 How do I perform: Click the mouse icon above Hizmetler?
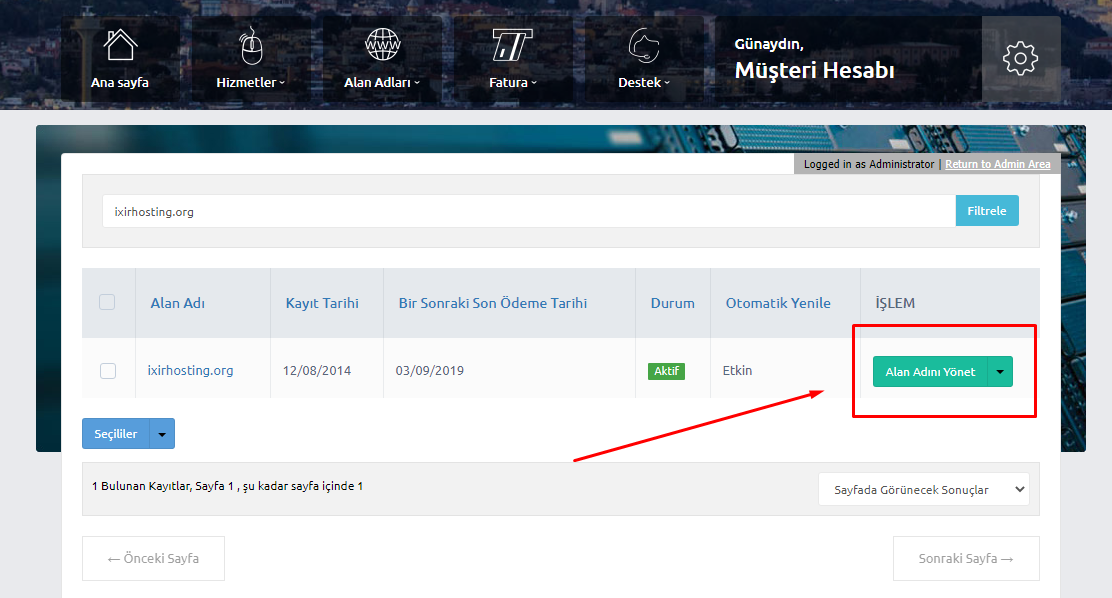(251, 46)
